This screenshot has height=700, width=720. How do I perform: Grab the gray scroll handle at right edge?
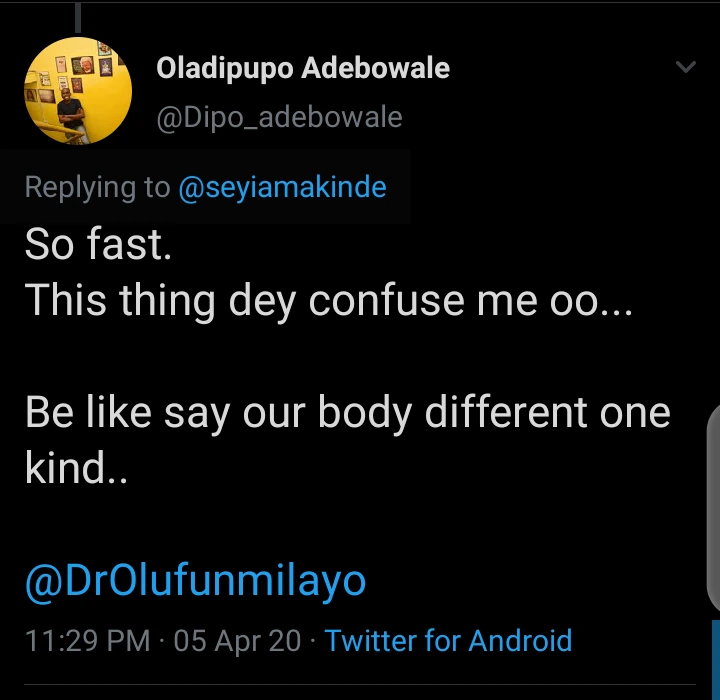[x=713, y=508]
